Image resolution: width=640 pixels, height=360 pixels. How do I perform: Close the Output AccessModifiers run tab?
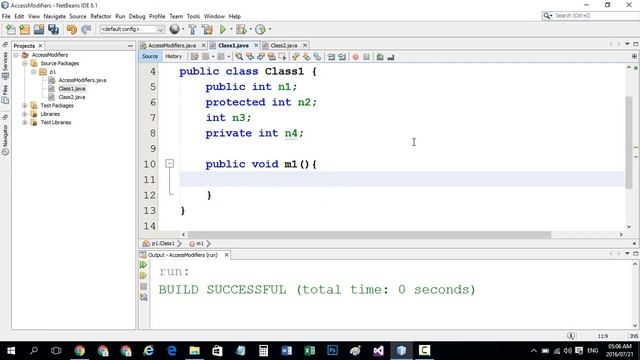point(227,255)
